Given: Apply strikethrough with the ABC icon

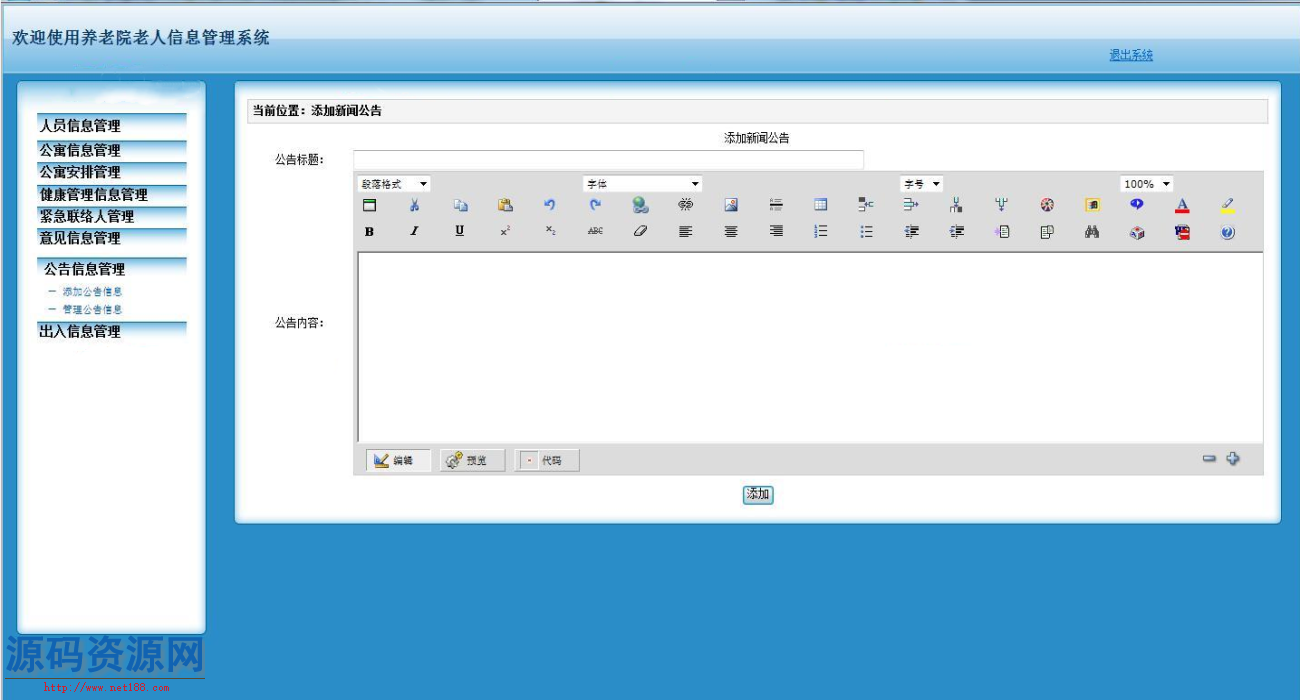Looking at the screenshot, I should tap(595, 231).
